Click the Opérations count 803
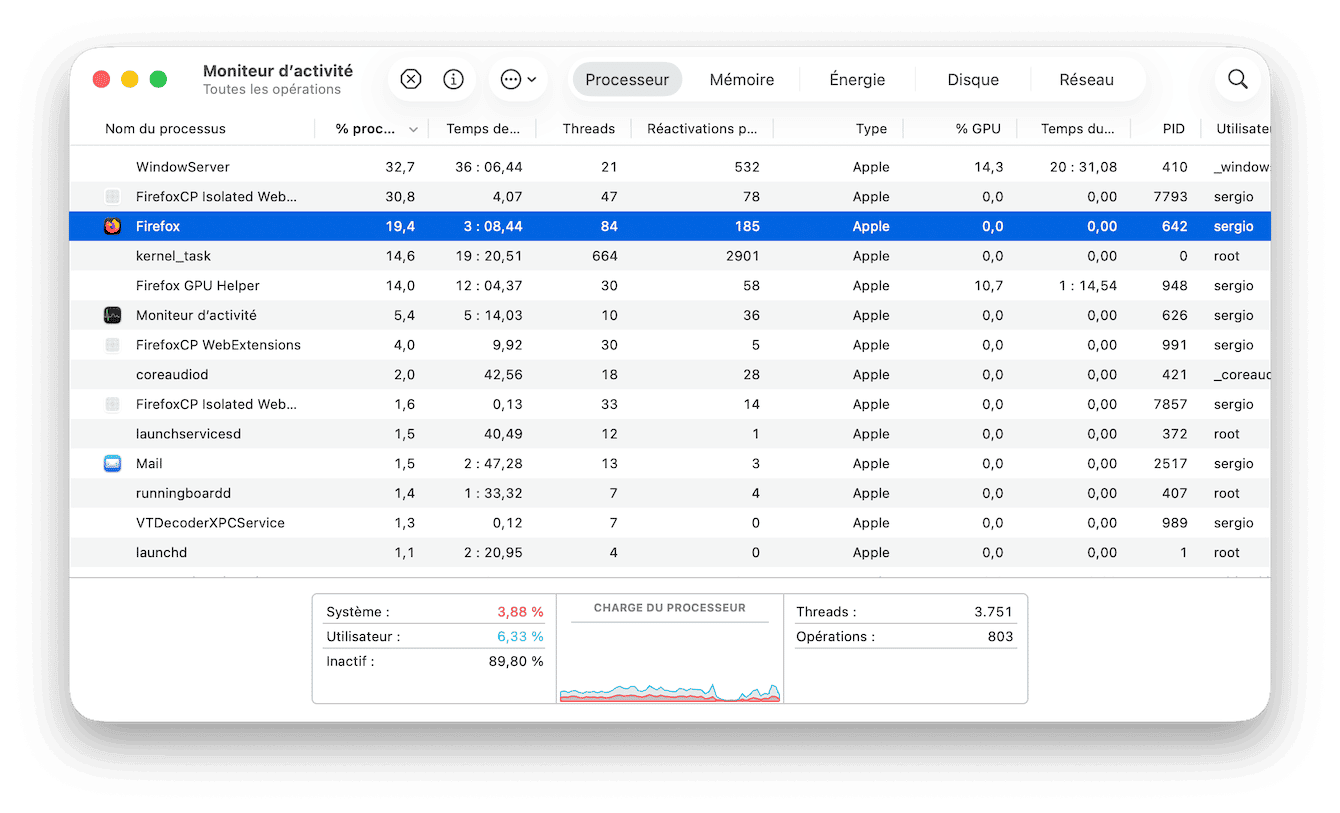This screenshot has height=813, width=1340. click(x=1000, y=636)
